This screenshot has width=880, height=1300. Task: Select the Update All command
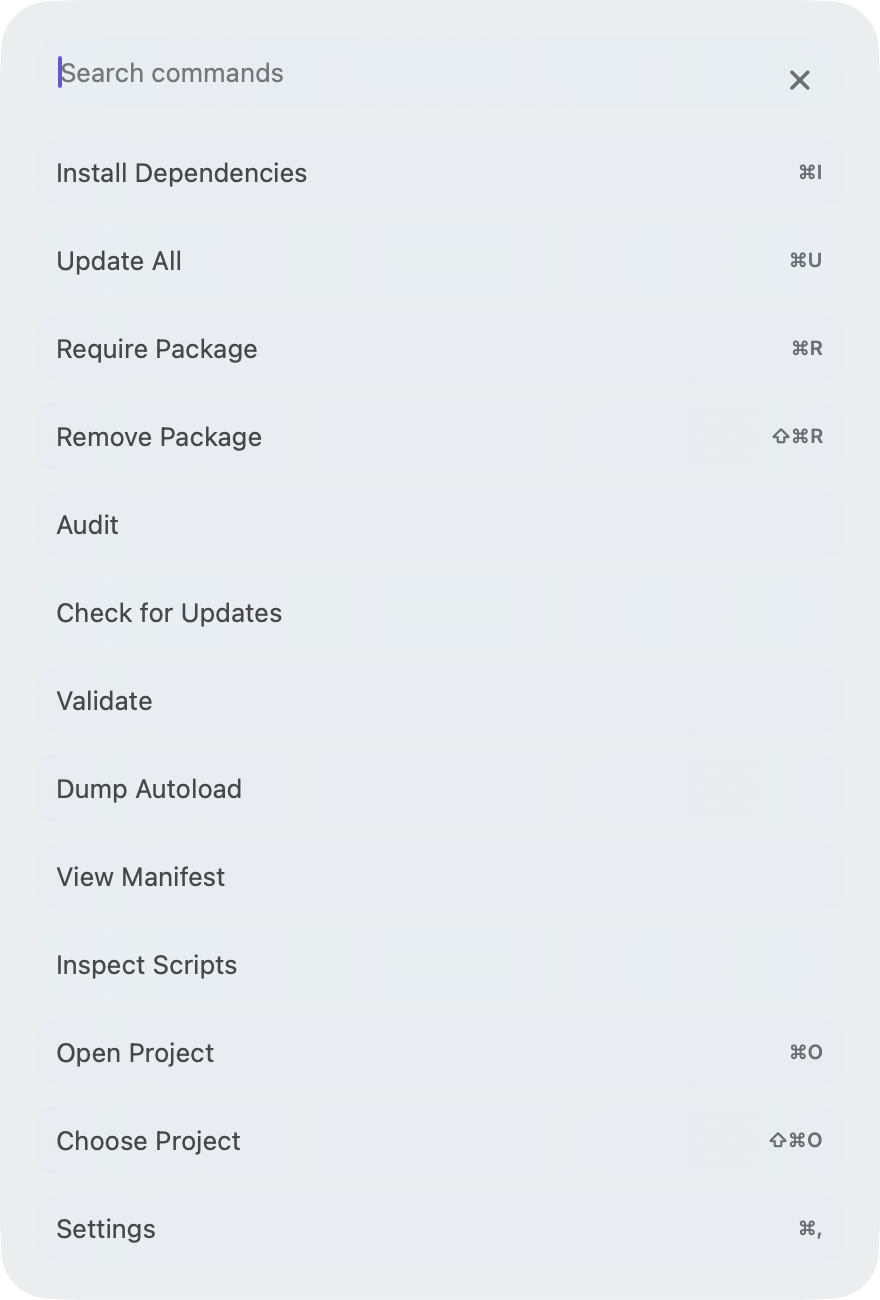pyautogui.click(x=440, y=261)
